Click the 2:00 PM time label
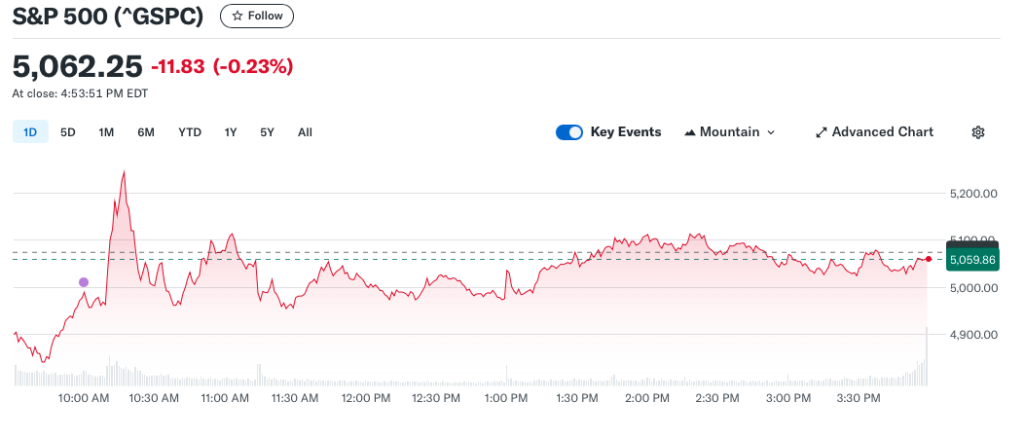1024x438 pixels. 647,398
